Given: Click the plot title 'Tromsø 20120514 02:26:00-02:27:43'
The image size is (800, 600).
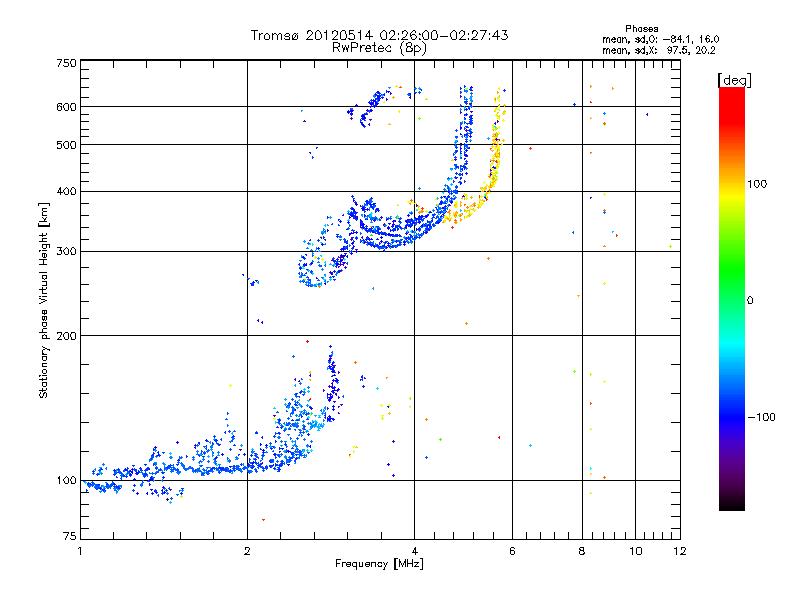Looking at the screenshot, I should [x=379, y=35].
